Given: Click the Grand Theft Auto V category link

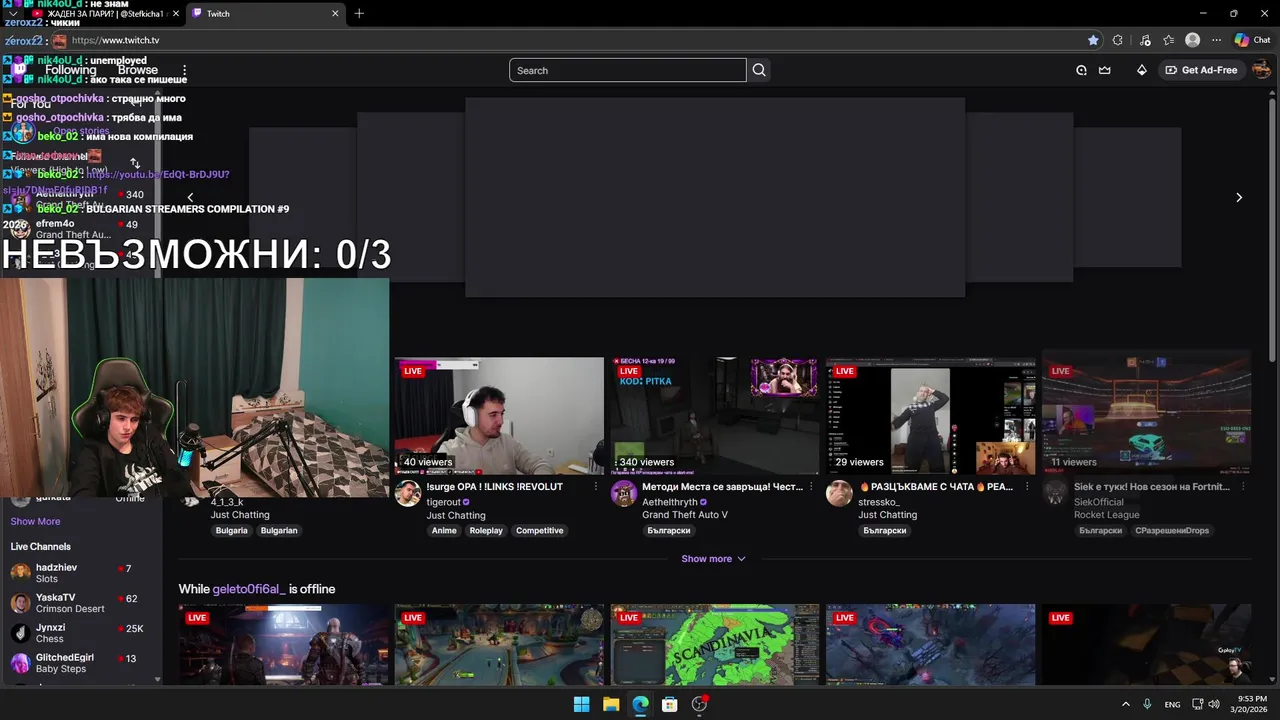Looking at the screenshot, I should click(685, 515).
